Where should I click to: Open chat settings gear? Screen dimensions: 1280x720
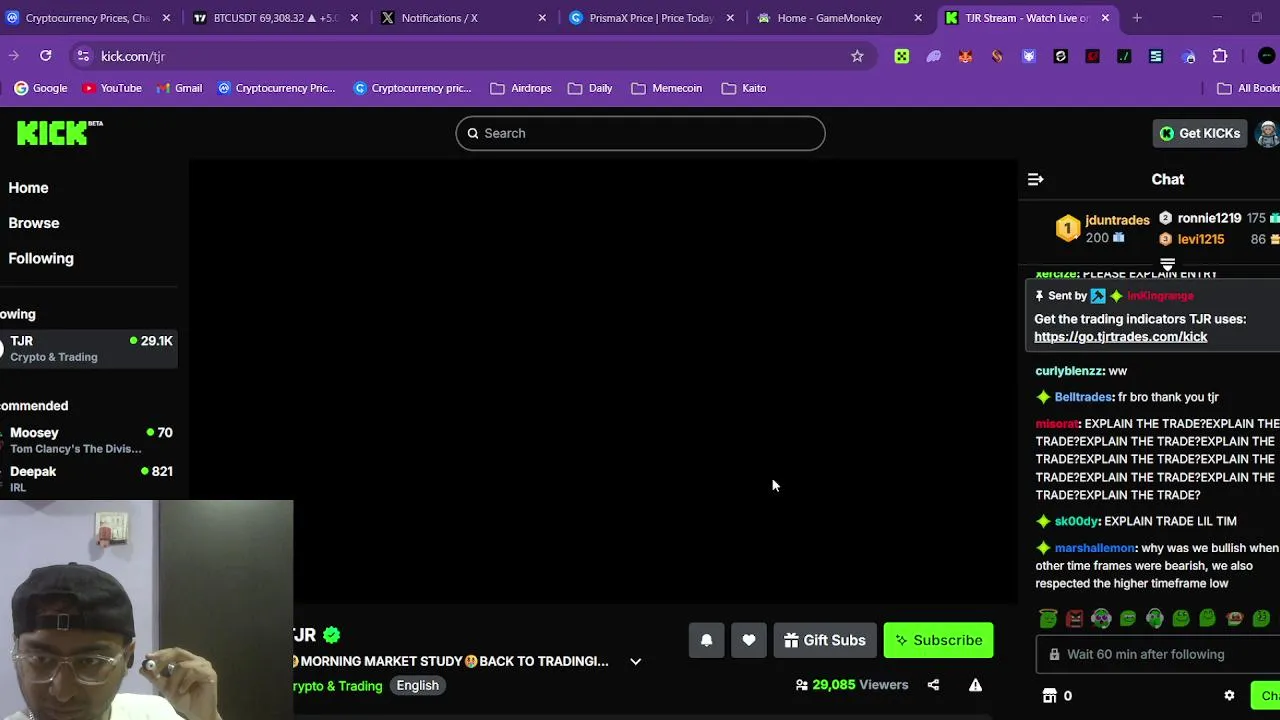(x=1229, y=696)
